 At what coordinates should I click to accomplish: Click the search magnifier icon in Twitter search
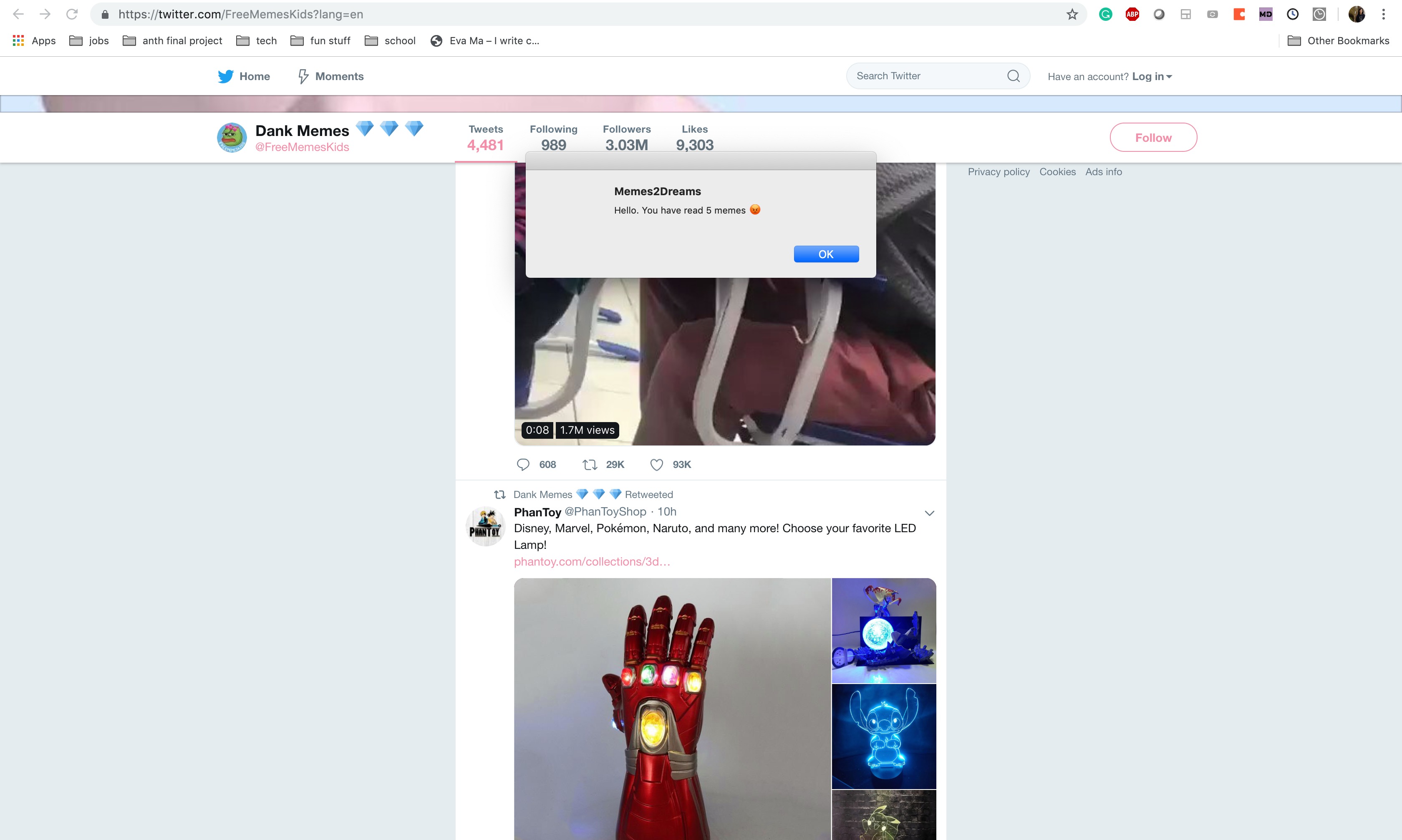1013,76
